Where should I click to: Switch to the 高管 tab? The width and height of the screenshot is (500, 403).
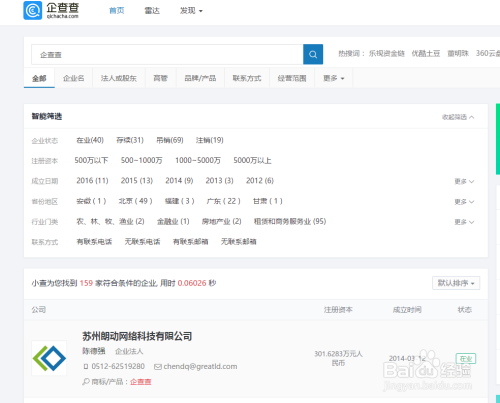click(x=160, y=78)
